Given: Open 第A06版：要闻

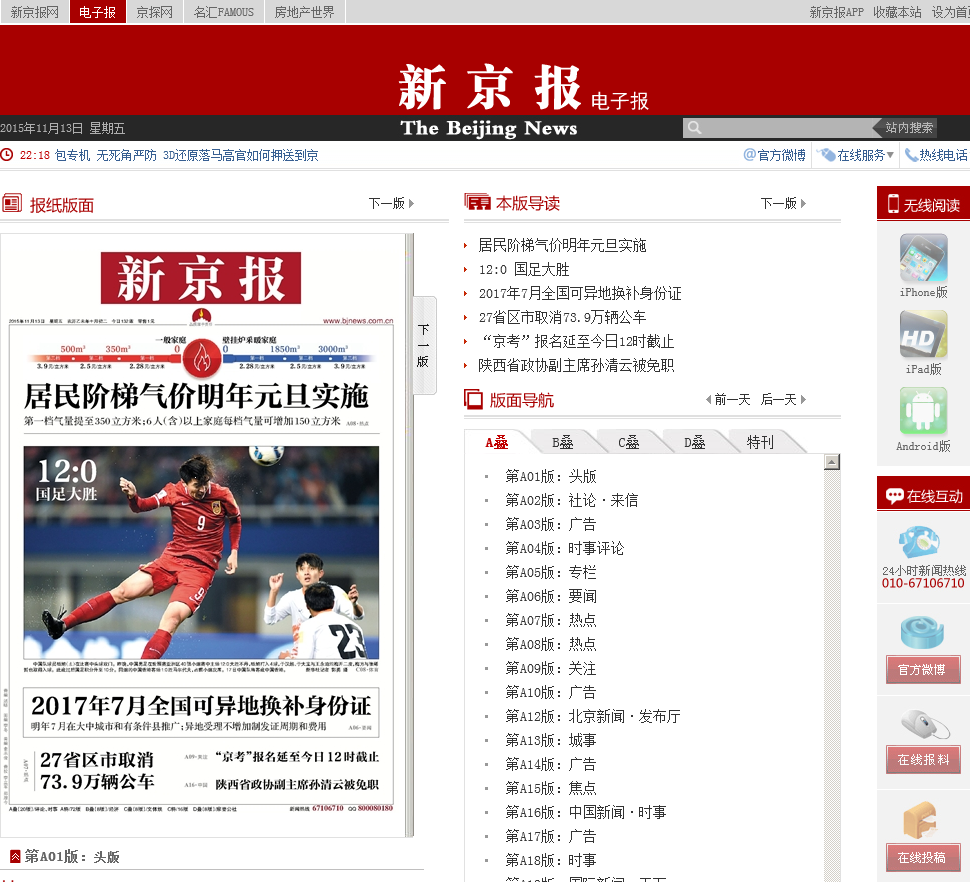Looking at the screenshot, I should [x=551, y=597].
